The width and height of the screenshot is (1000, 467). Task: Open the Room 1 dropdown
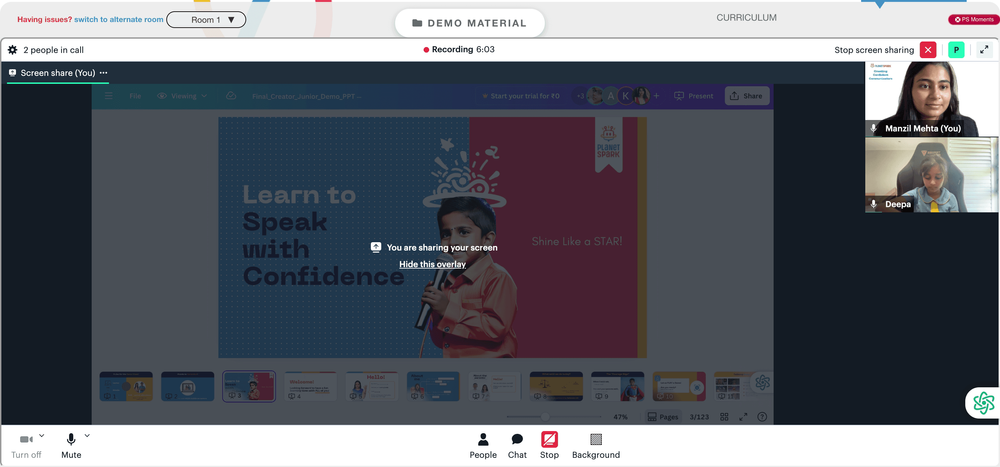coord(206,20)
